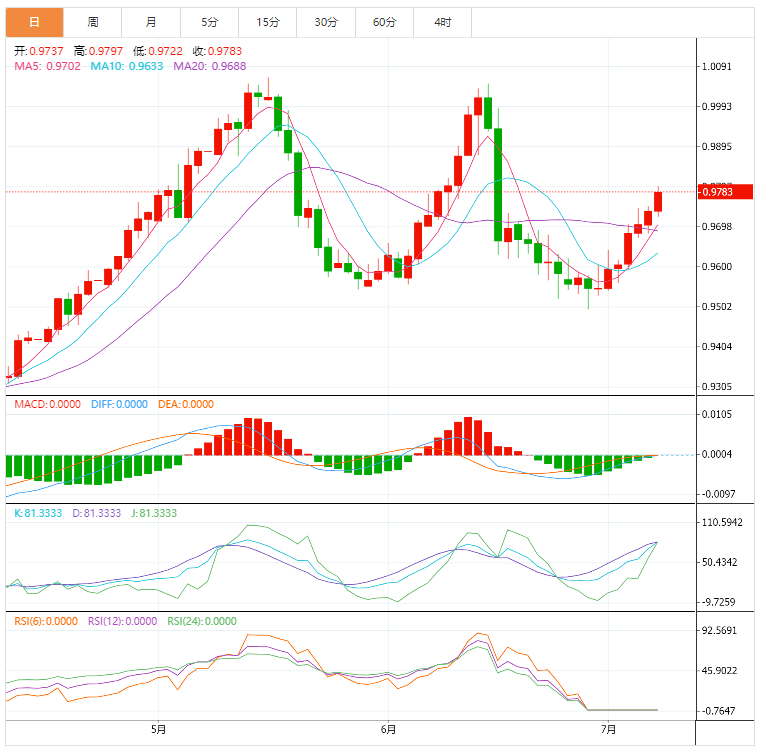
Task: Open the 60分 interval tab
Action: point(384,22)
